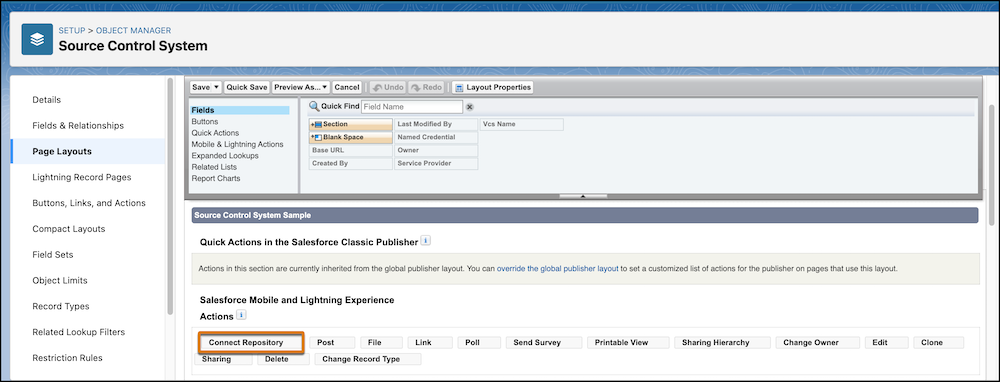1000x382 pixels.
Task: Click info icon beside Classic Publisher heading
Action: point(426,241)
